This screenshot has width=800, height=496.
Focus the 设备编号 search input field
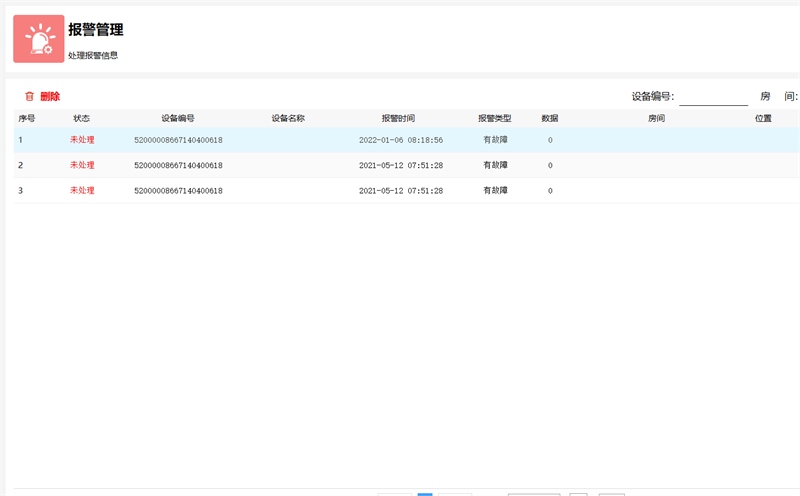click(713, 97)
